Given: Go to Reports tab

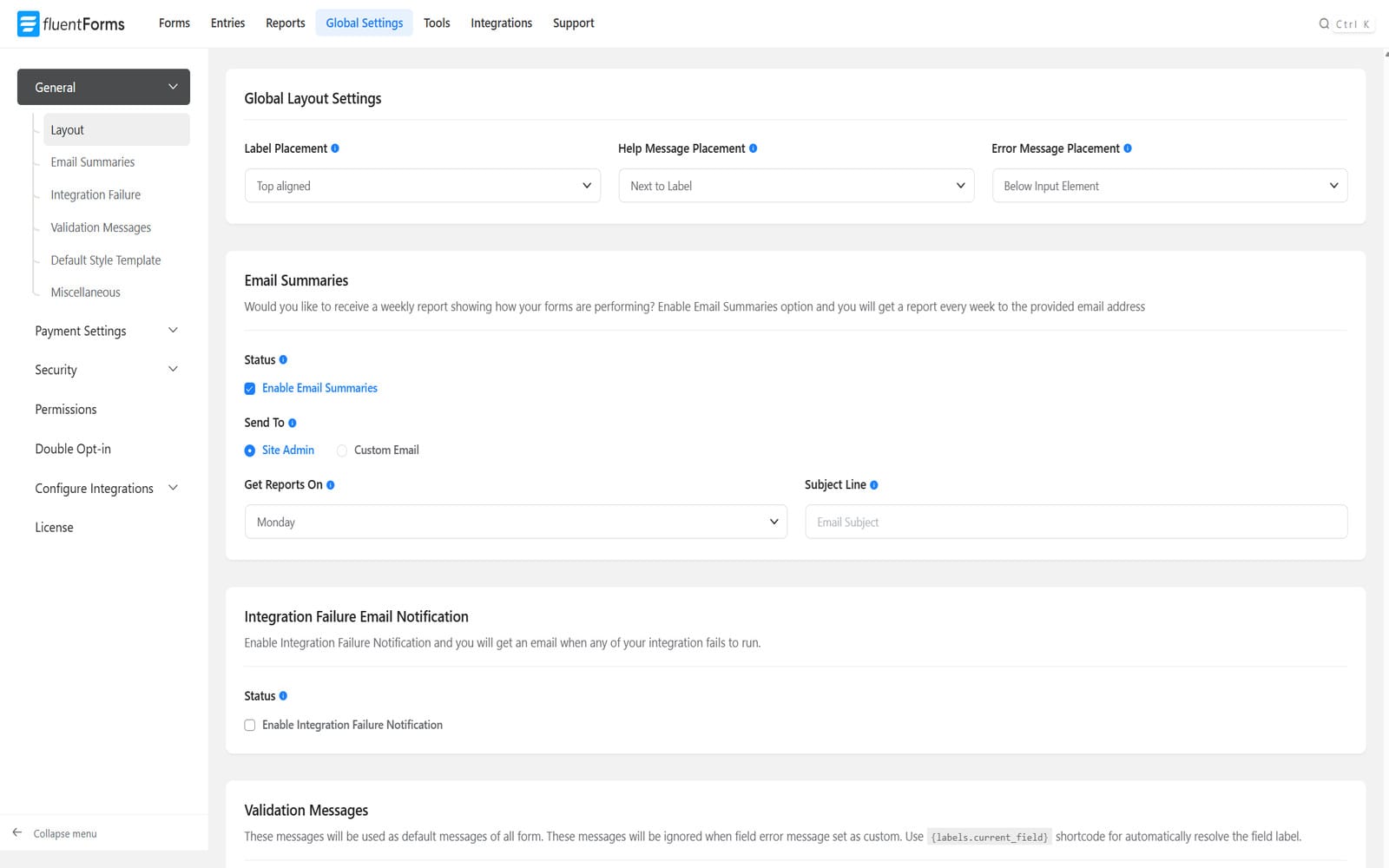Looking at the screenshot, I should click(286, 23).
